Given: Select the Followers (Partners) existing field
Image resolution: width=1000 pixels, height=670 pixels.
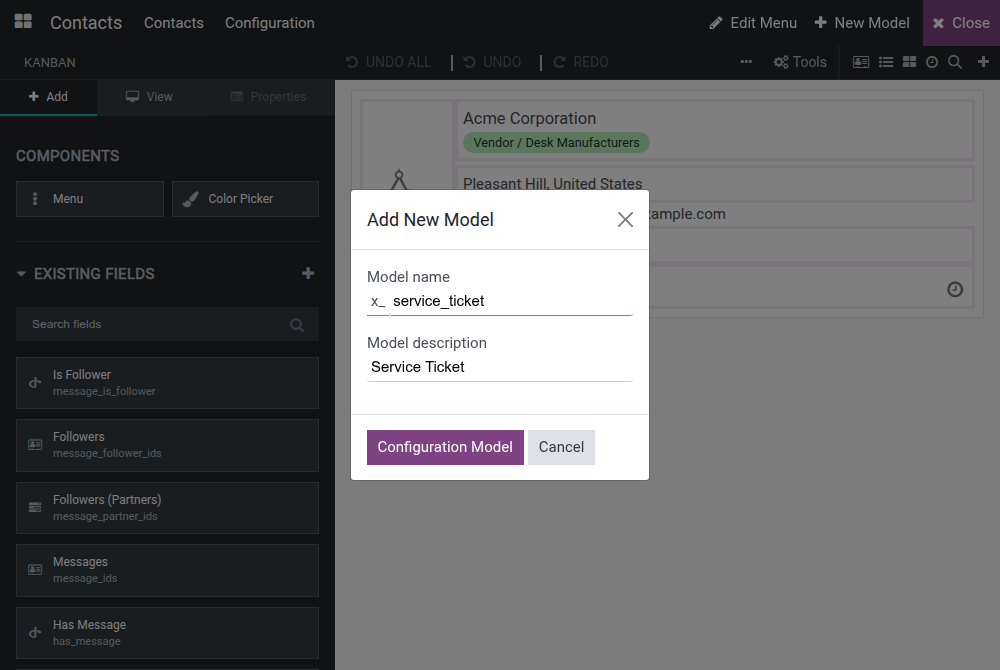Looking at the screenshot, I should (167, 507).
